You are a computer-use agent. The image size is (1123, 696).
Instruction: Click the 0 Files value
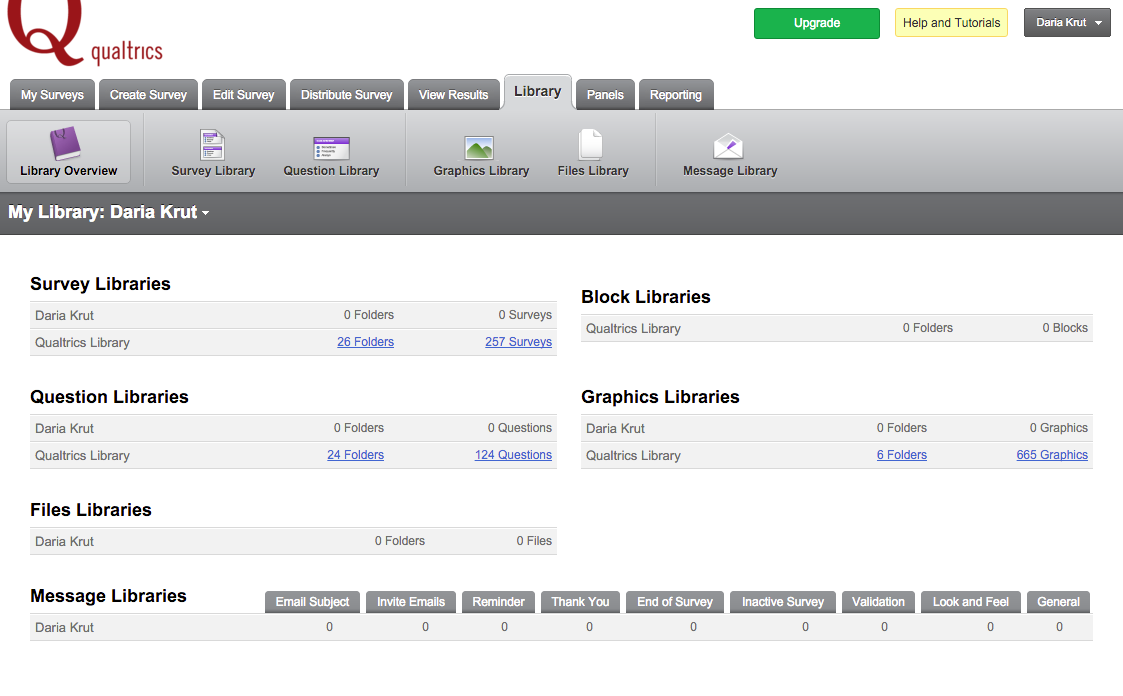(534, 541)
